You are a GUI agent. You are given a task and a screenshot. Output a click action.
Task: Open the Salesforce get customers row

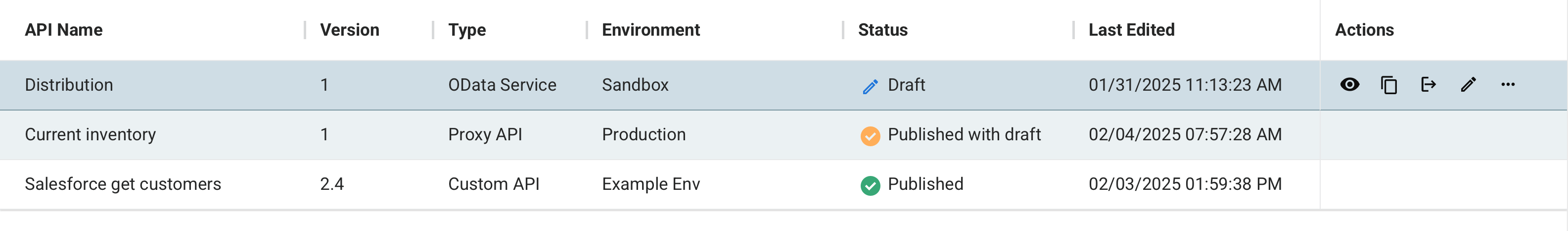(x=123, y=184)
